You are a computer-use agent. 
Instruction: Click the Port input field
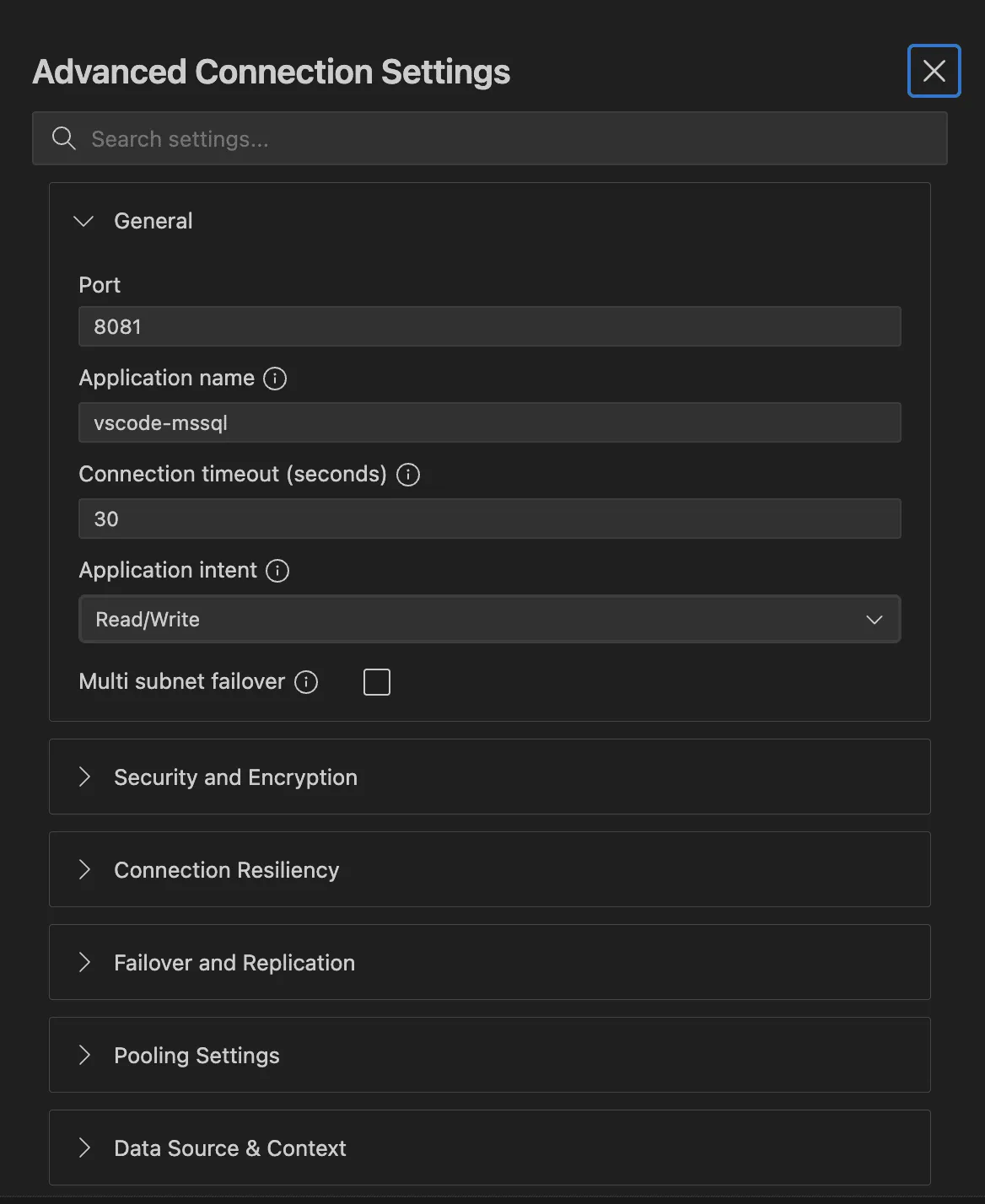(489, 326)
